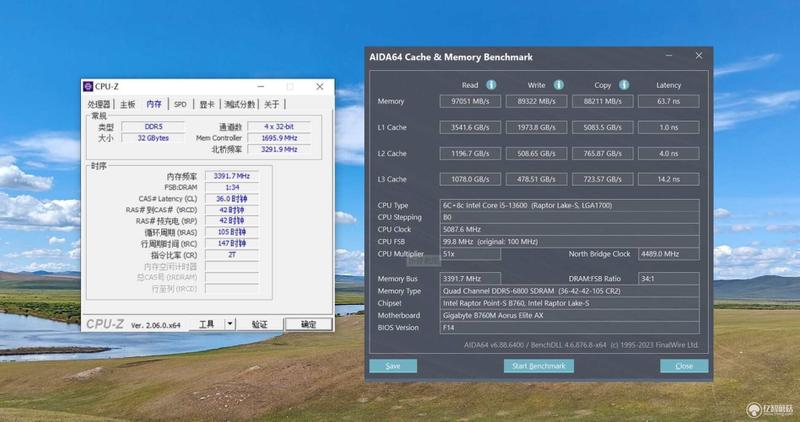The width and height of the screenshot is (800, 422).
Task: Click the L1 Cache Copy value 5083.5 GB/s
Action: pyautogui.click(x=603, y=127)
